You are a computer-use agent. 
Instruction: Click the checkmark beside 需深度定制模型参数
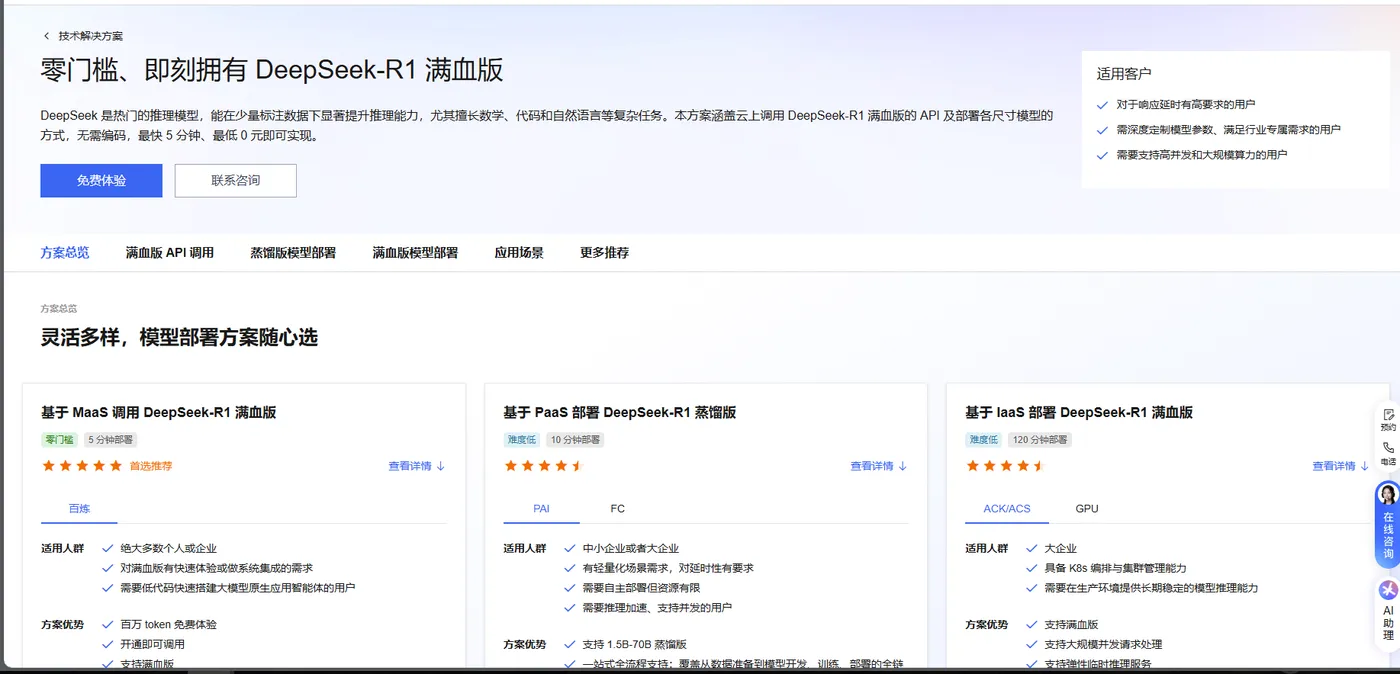[1102, 130]
